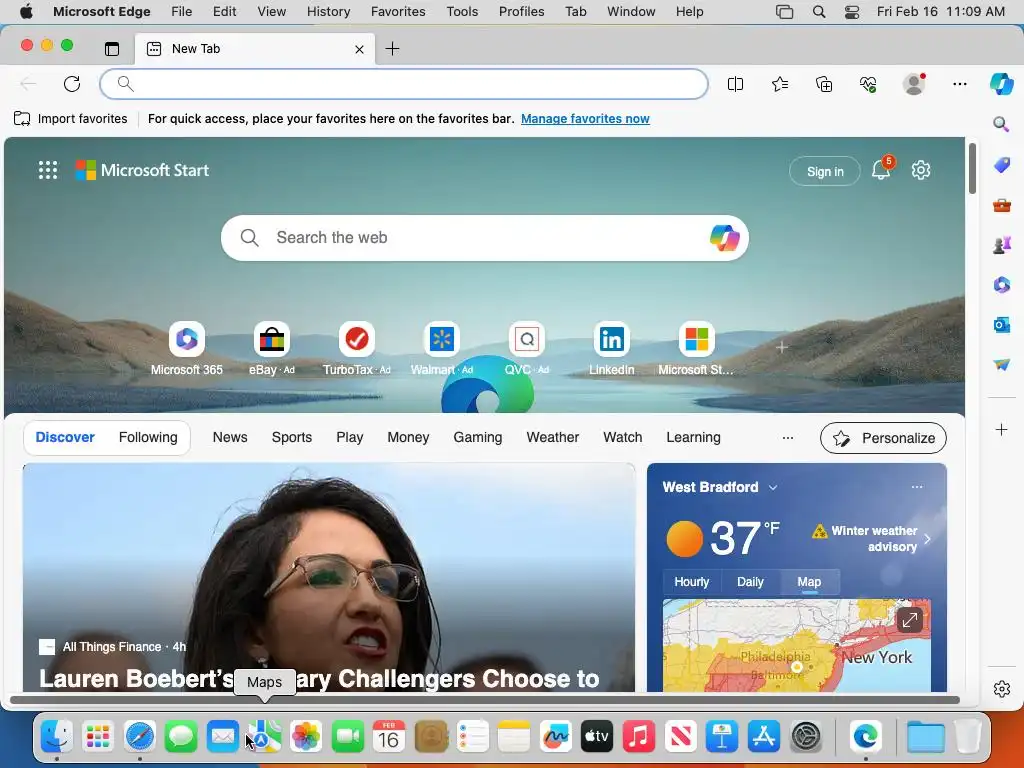Open the Profiles menu in menu bar
This screenshot has height=768, width=1024.
click(521, 12)
